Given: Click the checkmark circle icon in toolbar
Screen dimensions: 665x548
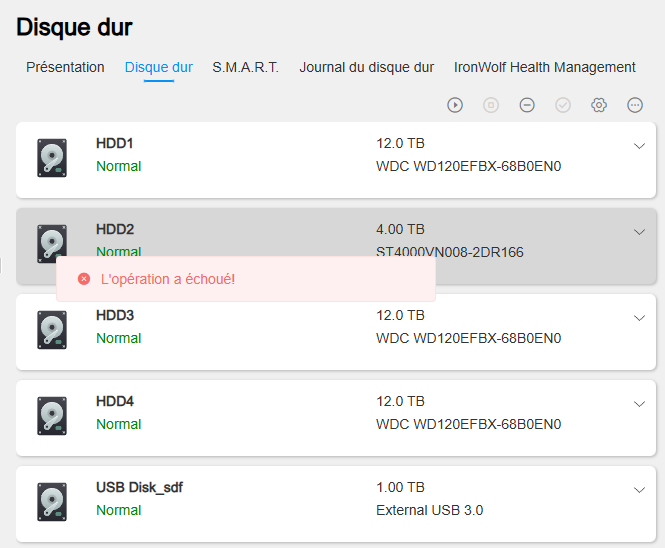Looking at the screenshot, I should [563, 105].
